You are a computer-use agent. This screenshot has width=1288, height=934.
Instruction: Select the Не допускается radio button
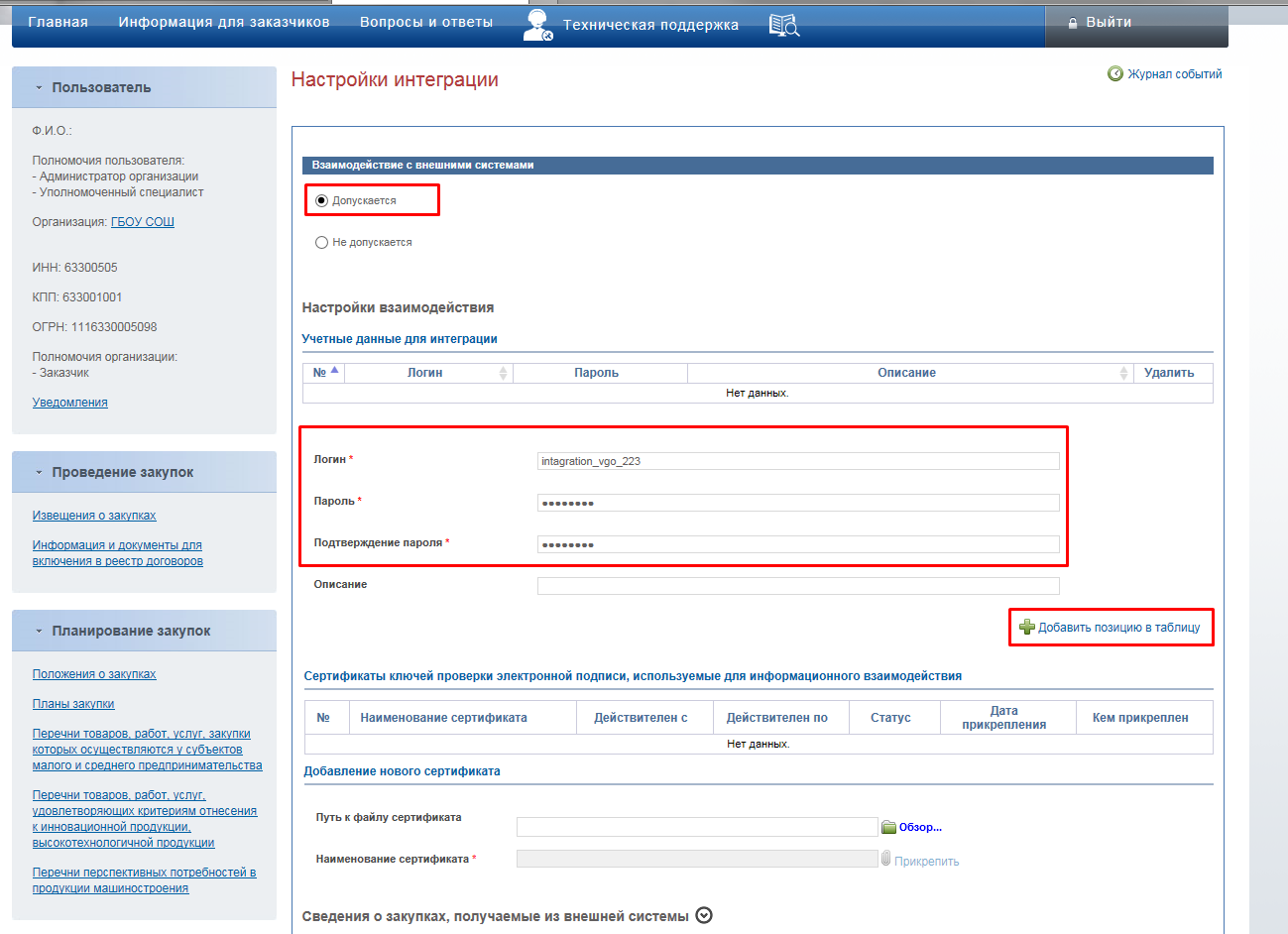[321, 242]
